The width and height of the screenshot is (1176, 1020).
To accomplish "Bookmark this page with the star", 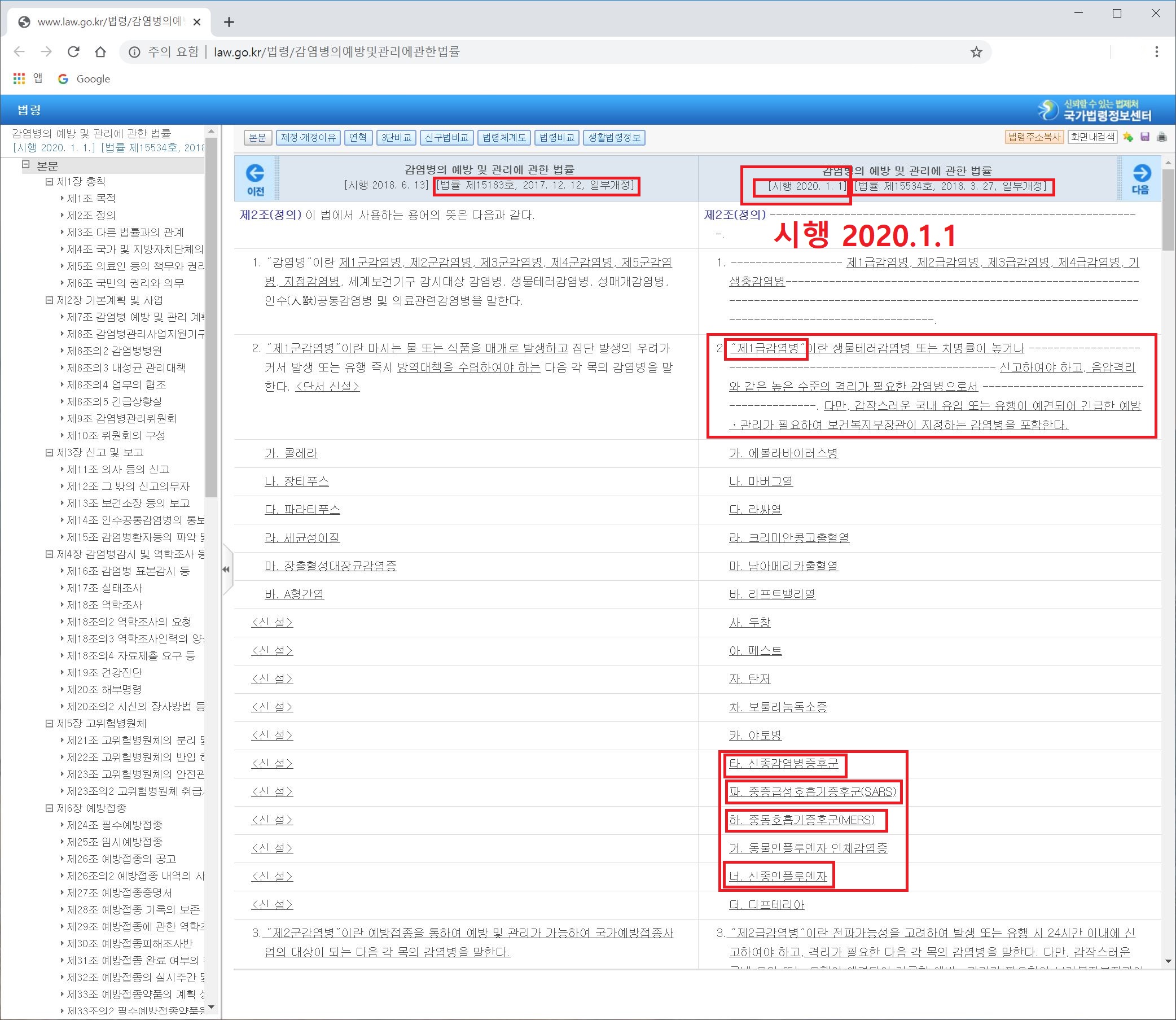I will pyautogui.click(x=976, y=52).
